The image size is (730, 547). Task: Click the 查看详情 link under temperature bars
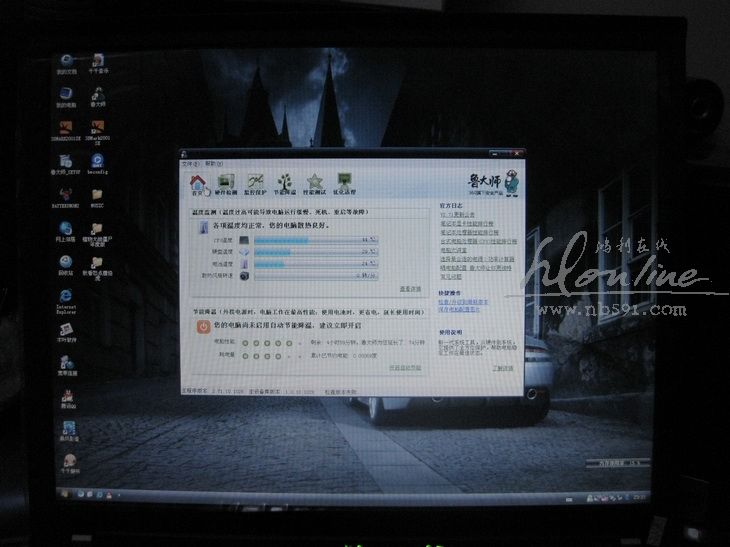pyautogui.click(x=410, y=289)
